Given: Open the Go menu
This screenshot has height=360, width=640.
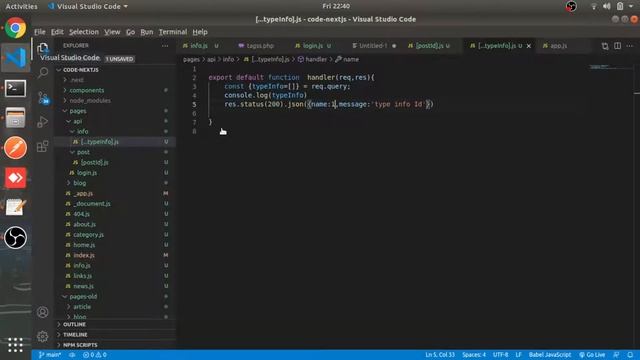Looking at the screenshot, I should point(130,32).
